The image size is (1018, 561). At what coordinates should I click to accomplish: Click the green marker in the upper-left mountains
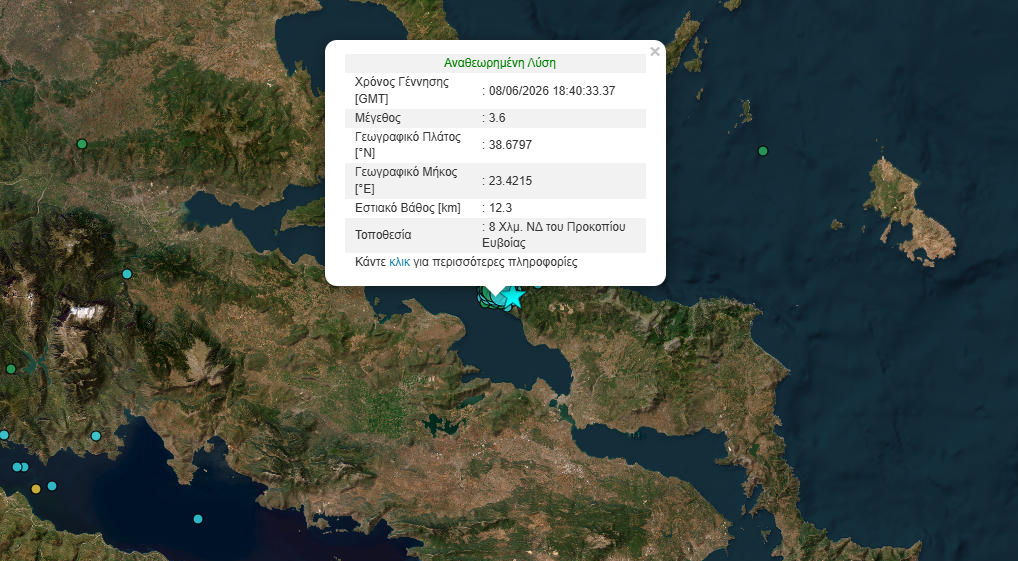(x=82, y=143)
